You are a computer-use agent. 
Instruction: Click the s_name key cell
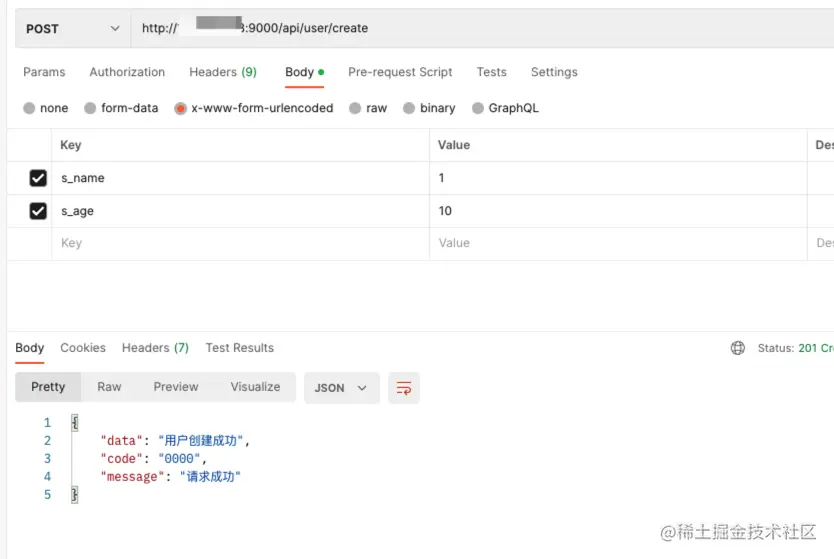tap(240, 178)
